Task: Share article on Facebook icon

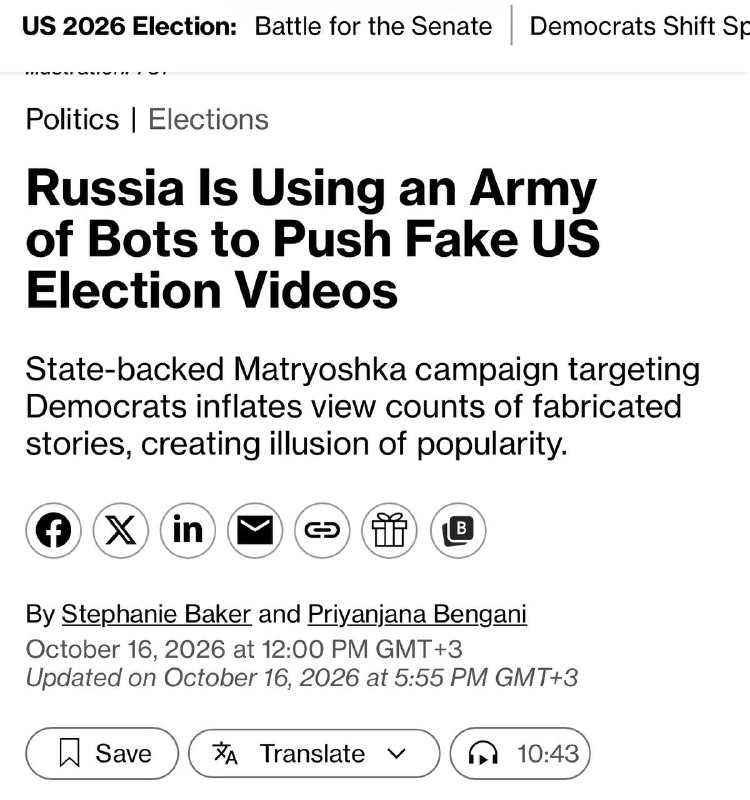Action: click(x=54, y=531)
